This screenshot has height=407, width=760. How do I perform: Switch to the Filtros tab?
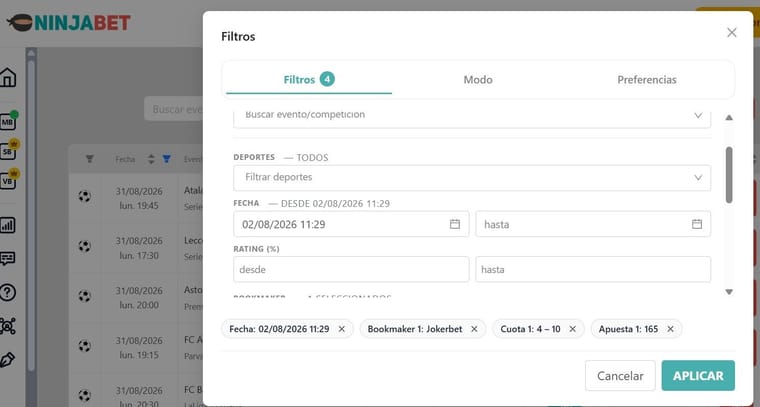click(x=309, y=79)
